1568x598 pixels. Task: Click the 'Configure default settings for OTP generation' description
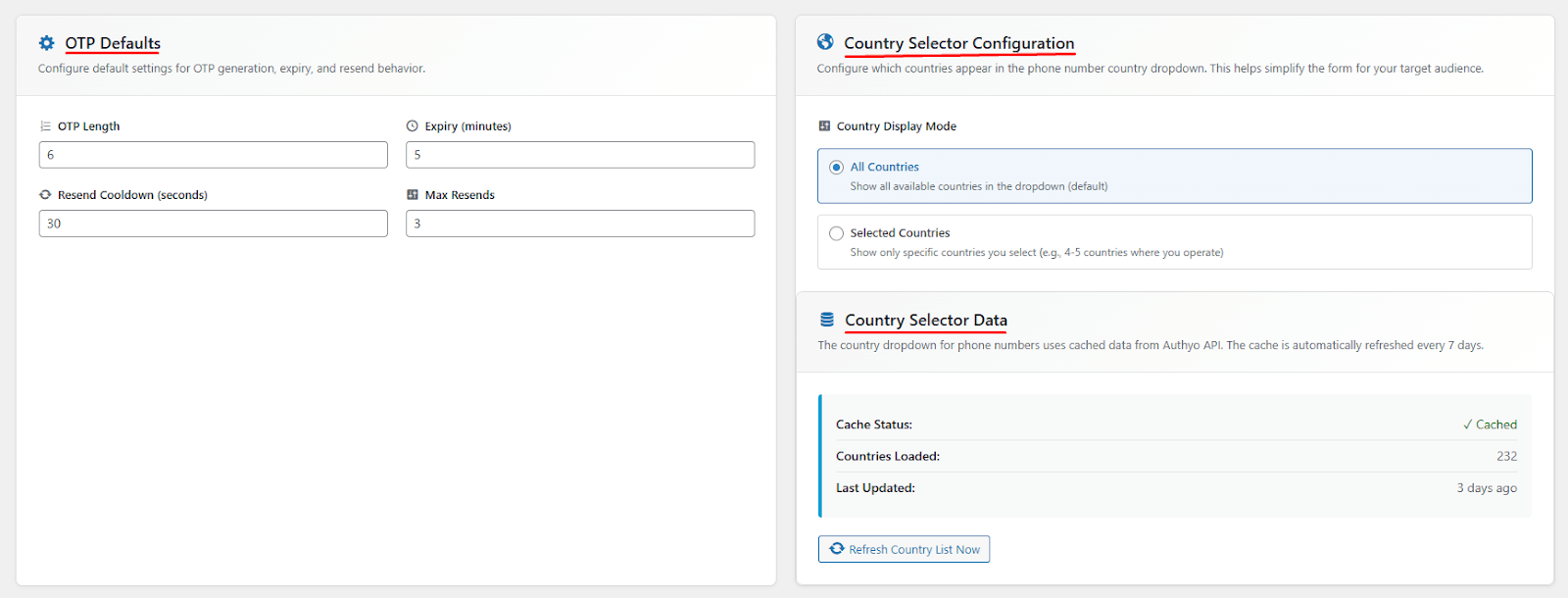pos(231,69)
